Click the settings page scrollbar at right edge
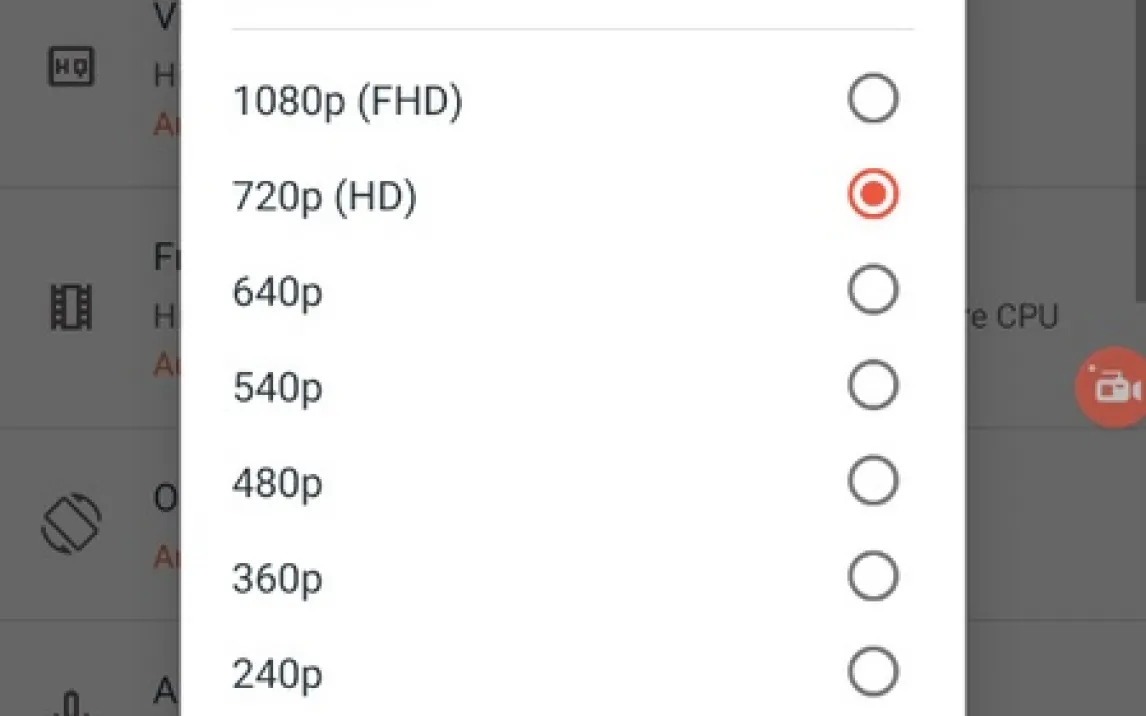Image resolution: width=1146 pixels, height=716 pixels. pos(1141,150)
